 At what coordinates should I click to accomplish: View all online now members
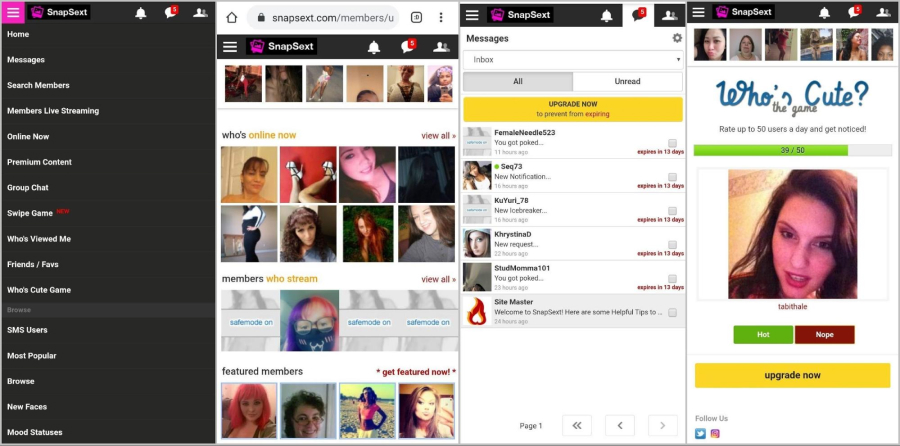point(439,136)
